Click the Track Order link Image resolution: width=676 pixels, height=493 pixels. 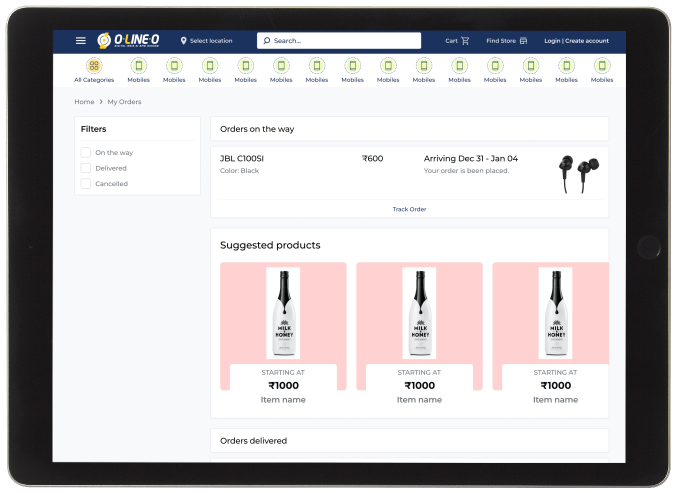409,209
